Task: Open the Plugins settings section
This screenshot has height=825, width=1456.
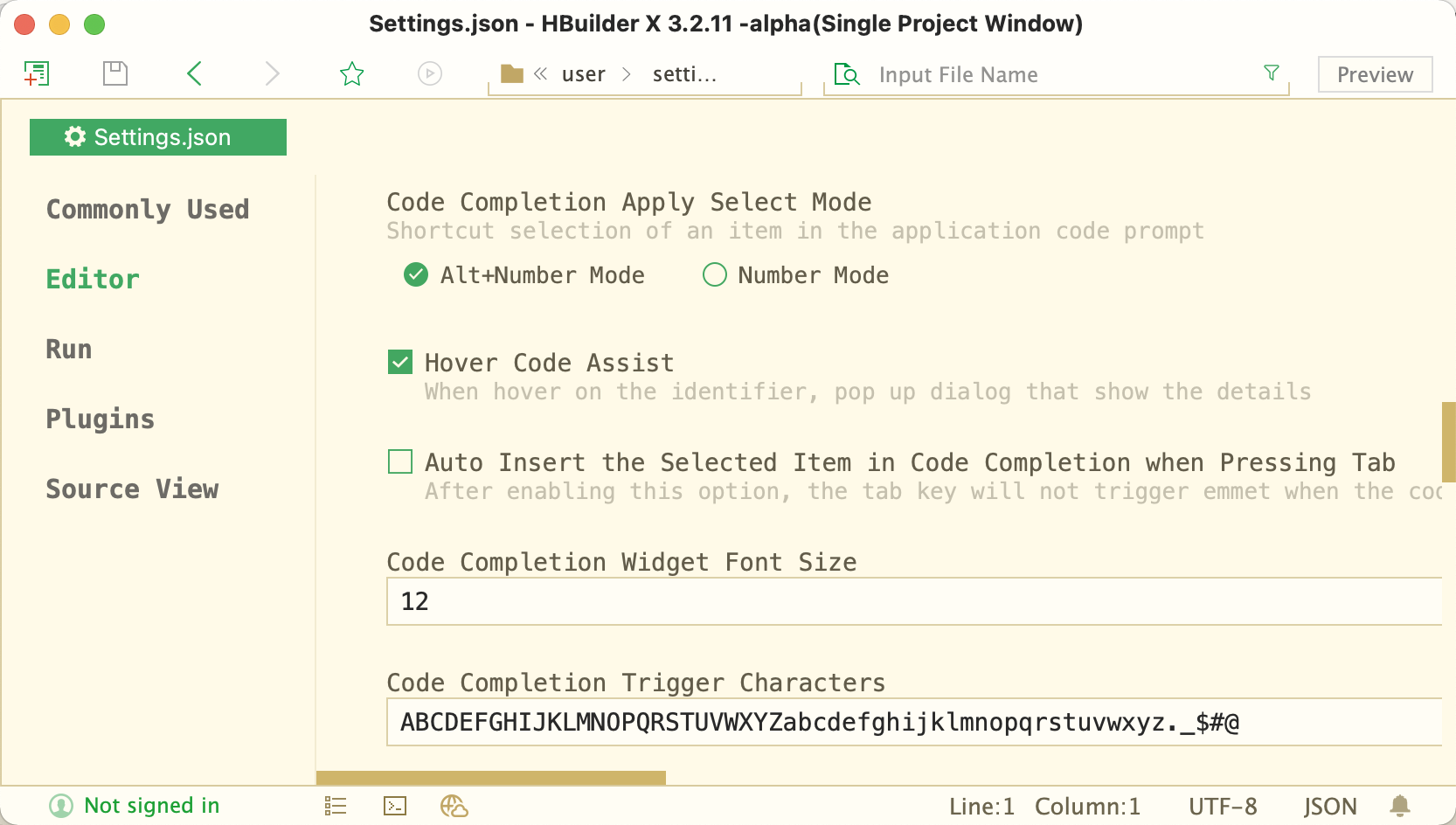Action: pos(101,419)
